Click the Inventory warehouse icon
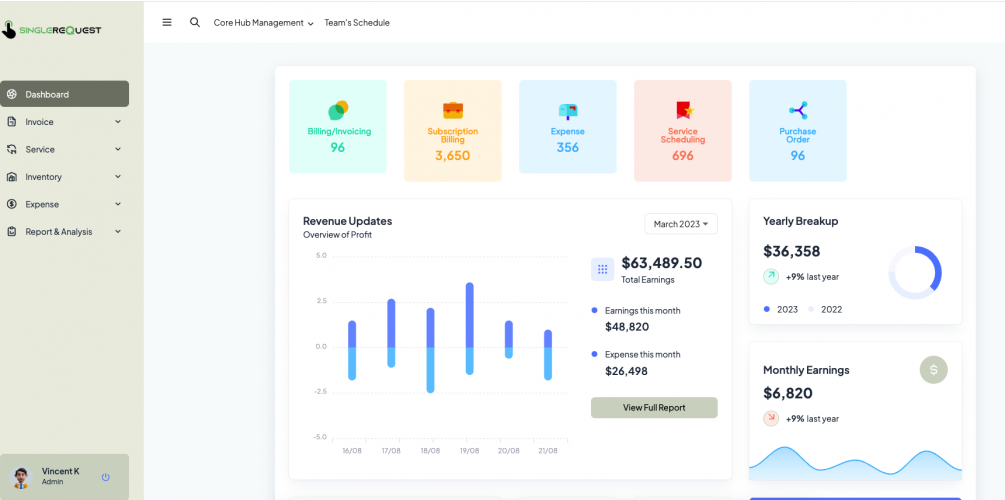This screenshot has width=1005, height=500. pyautogui.click(x=12, y=177)
